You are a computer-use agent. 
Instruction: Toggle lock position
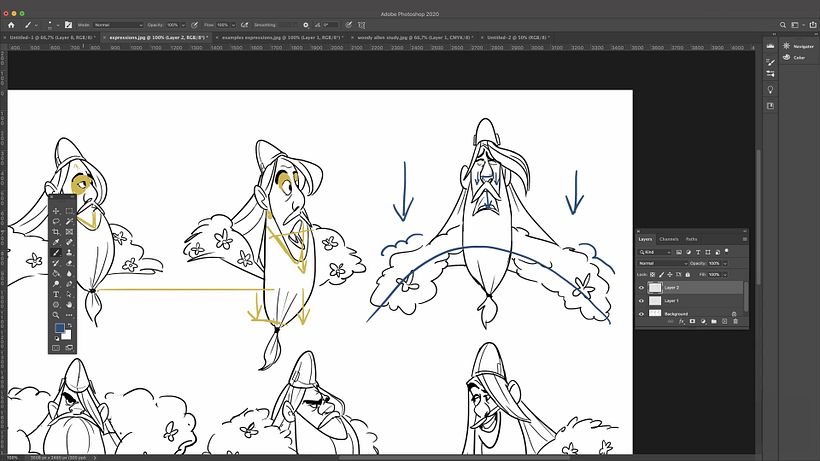[670, 274]
